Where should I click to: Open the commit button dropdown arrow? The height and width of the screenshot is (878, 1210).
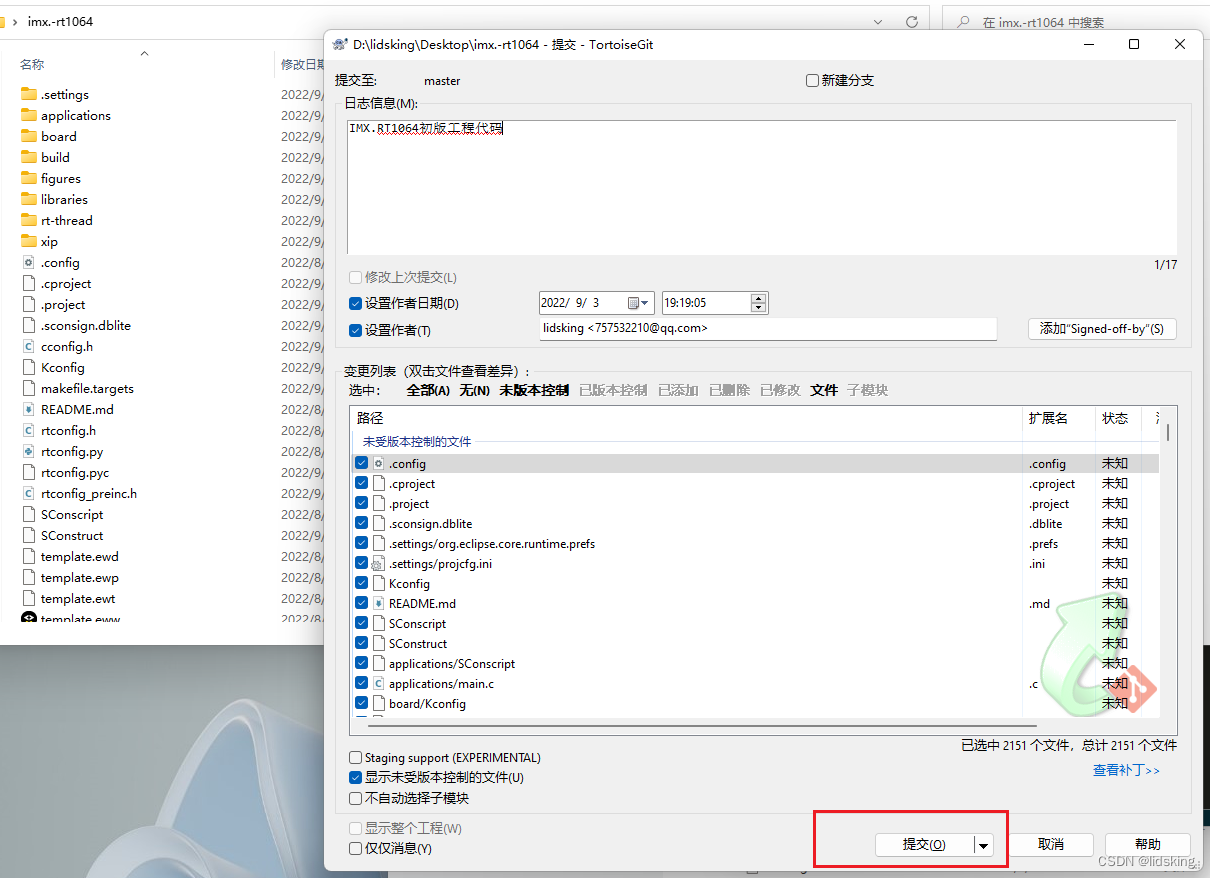982,844
